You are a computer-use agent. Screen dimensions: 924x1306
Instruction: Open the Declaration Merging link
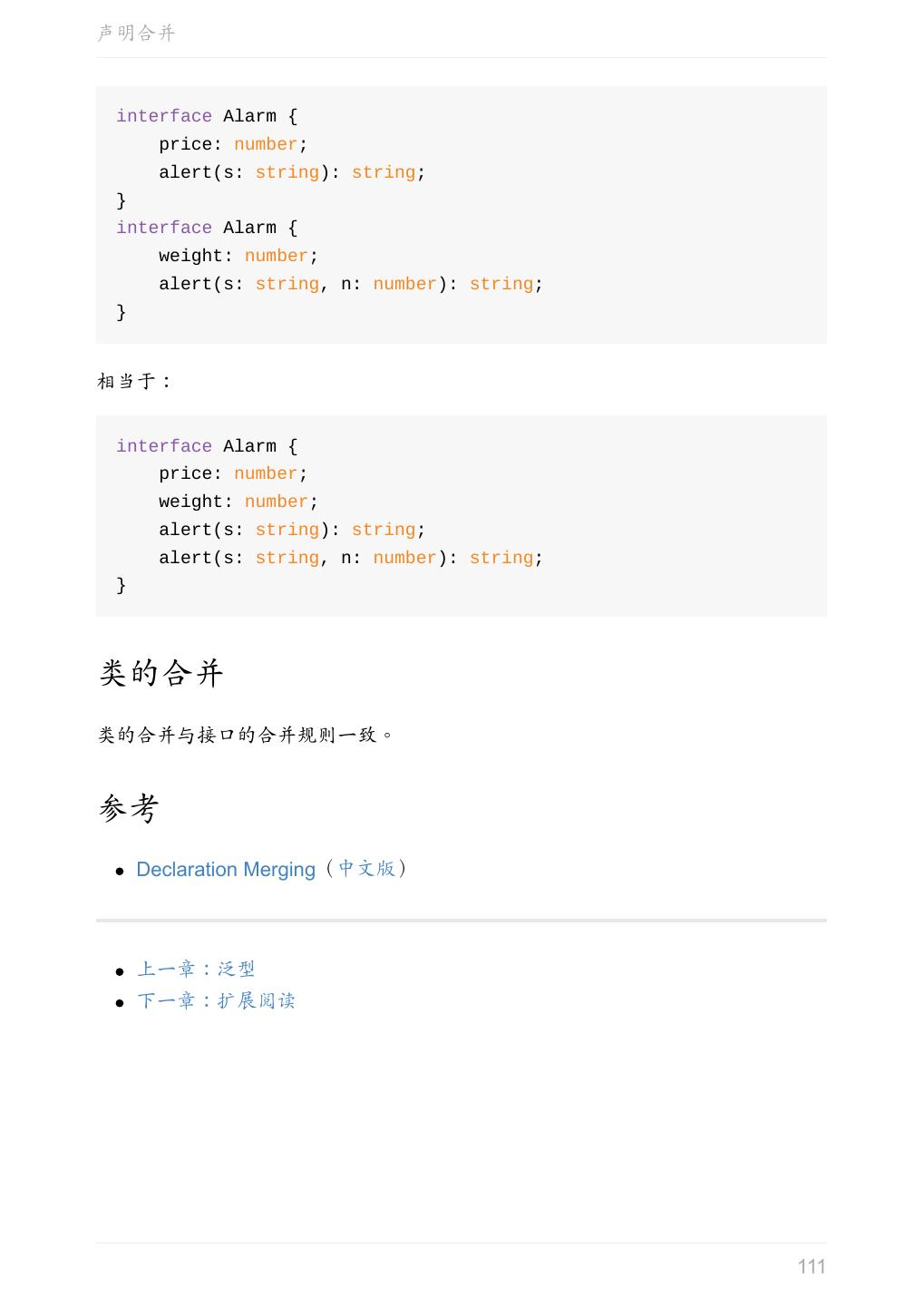[x=225, y=870]
